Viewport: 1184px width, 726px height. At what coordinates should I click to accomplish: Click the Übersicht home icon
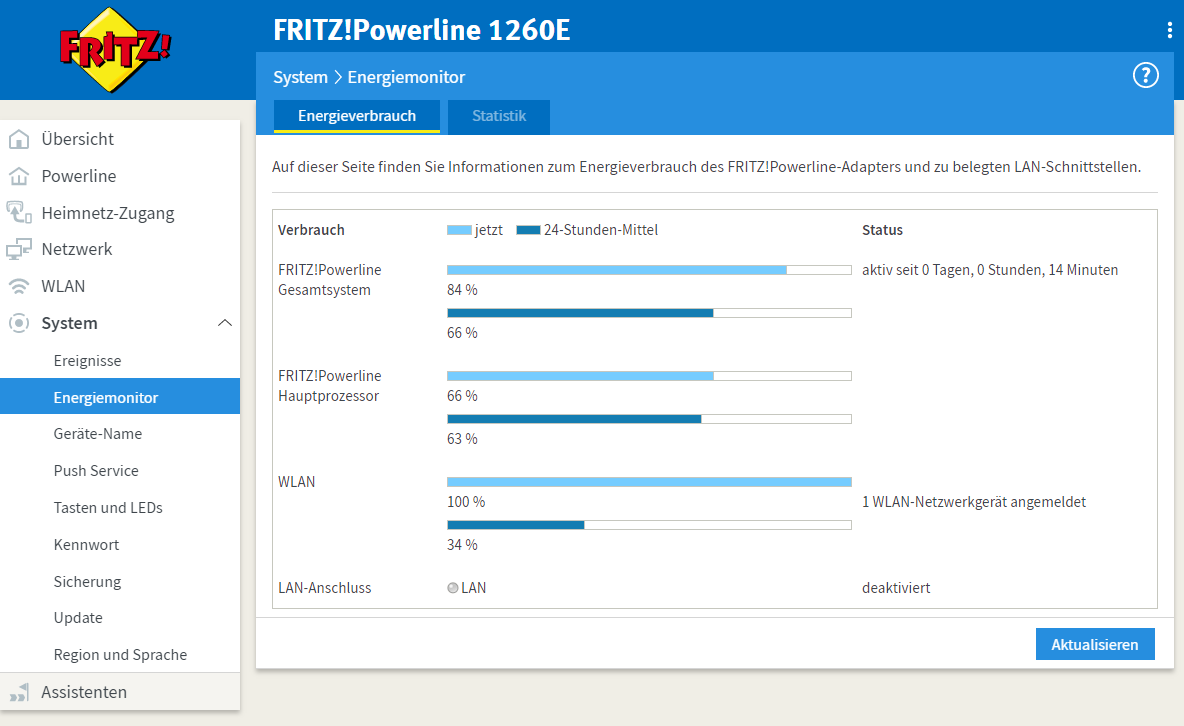[x=18, y=139]
